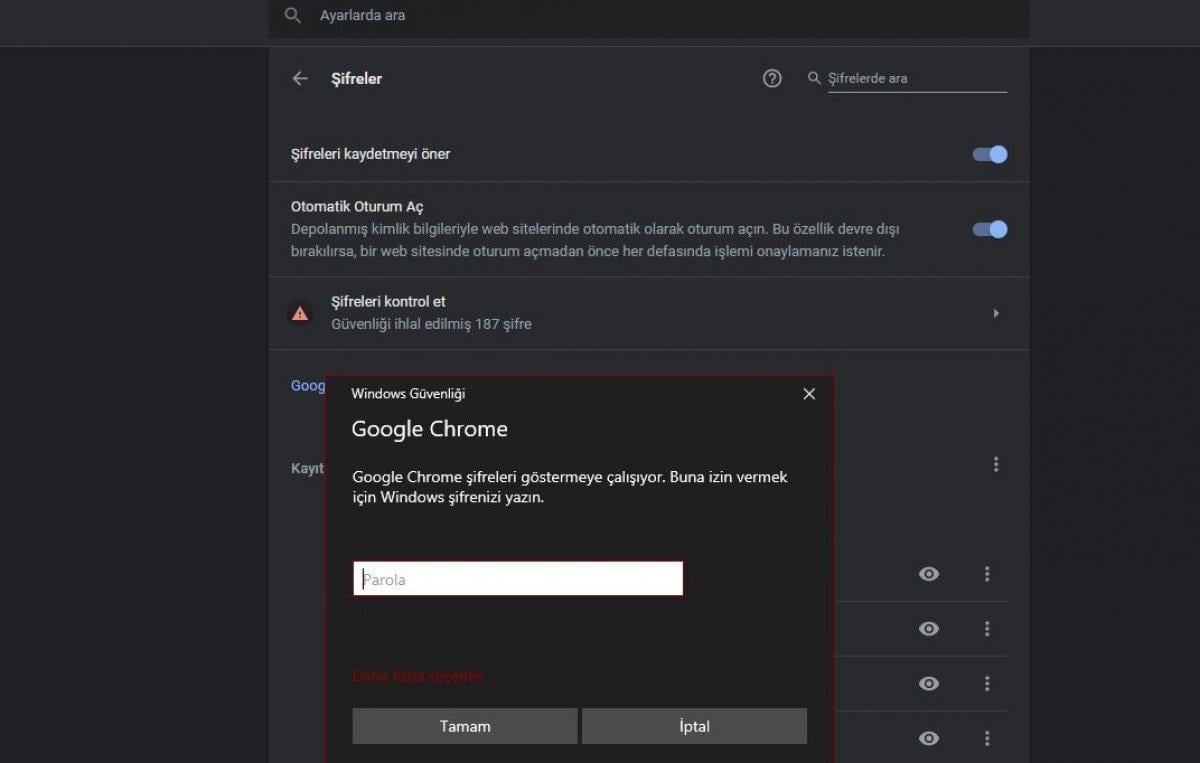
Task: Click the Daha fazla seçenek link
Action: 418,677
